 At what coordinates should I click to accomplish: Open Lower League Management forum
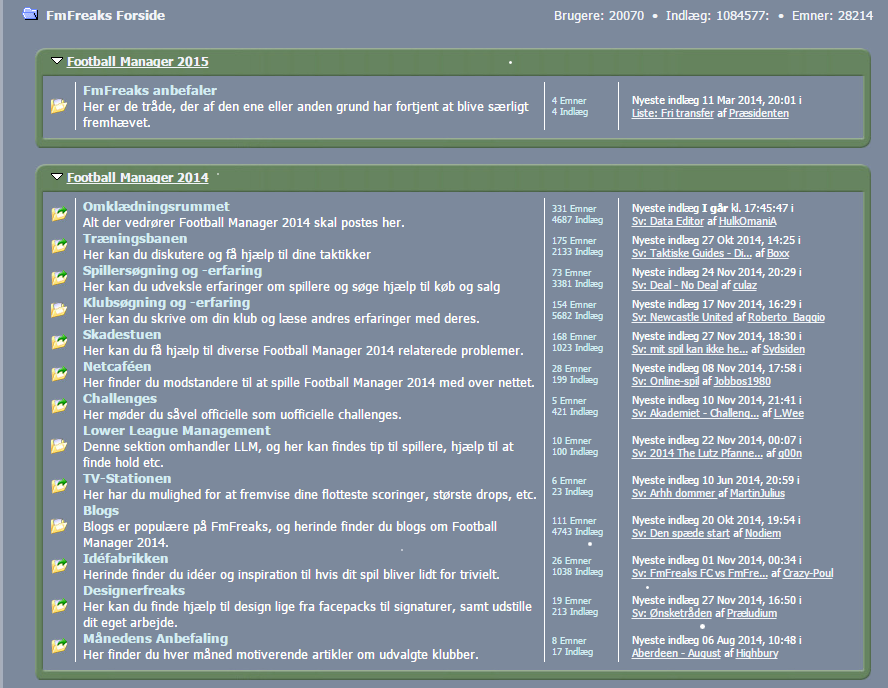click(177, 430)
